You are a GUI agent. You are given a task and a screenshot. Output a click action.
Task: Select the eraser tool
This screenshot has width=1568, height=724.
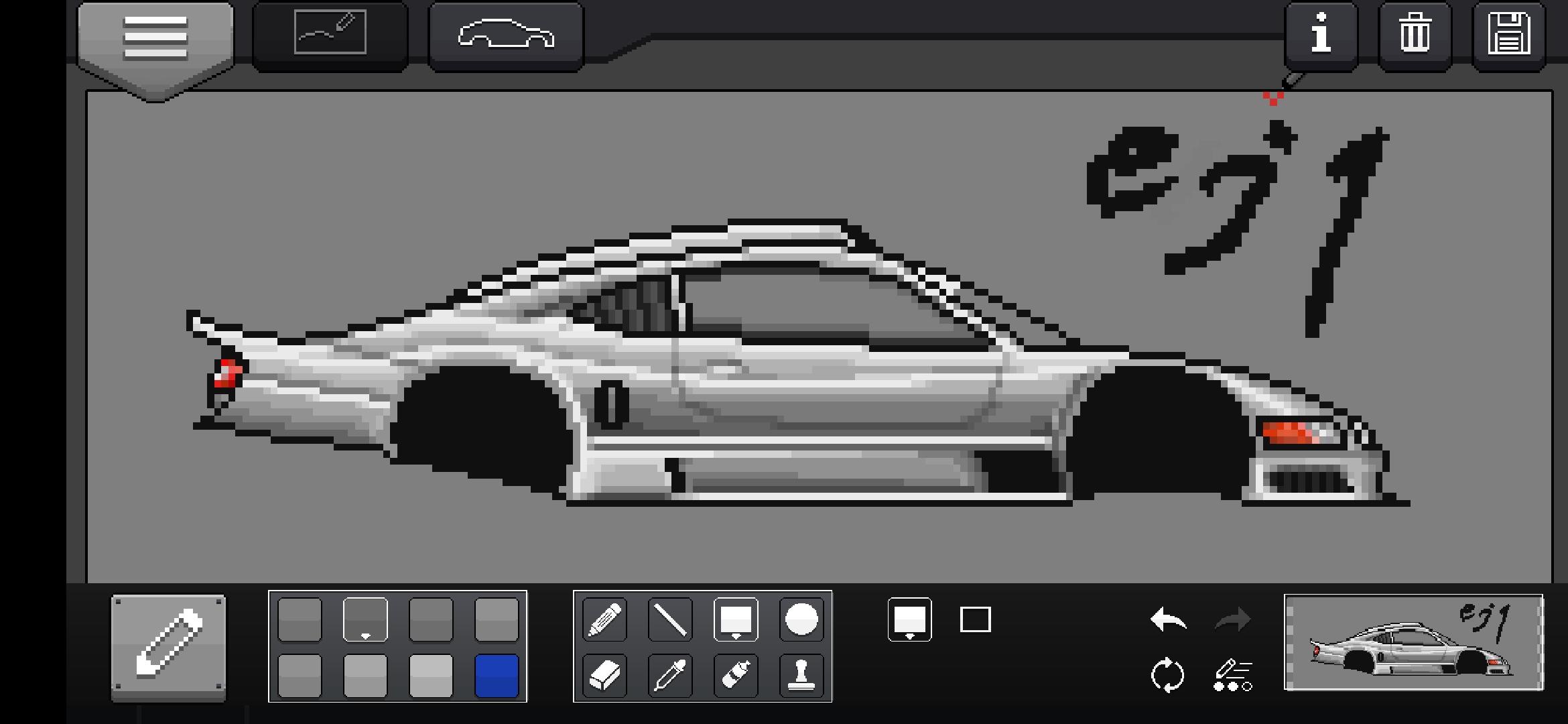pyautogui.click(x=604, y=676)
